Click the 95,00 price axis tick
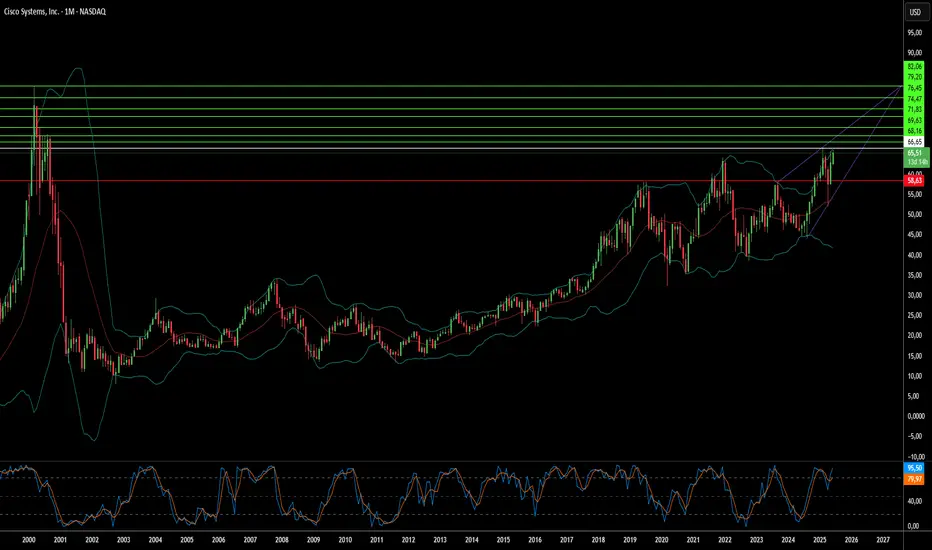 (915, 33)
